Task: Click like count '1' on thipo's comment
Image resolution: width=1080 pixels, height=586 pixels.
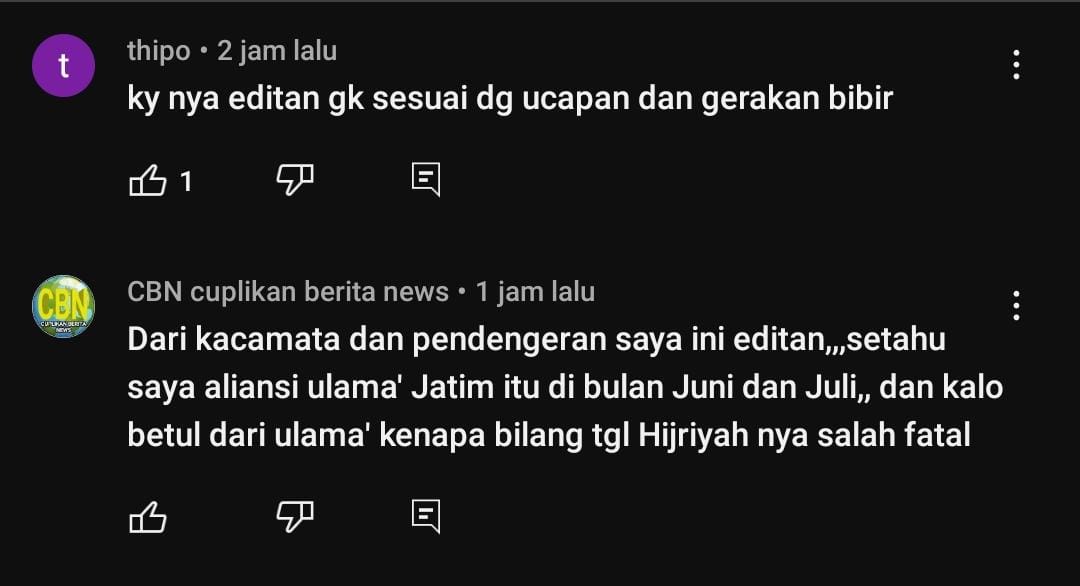Action: coord(186,182)
